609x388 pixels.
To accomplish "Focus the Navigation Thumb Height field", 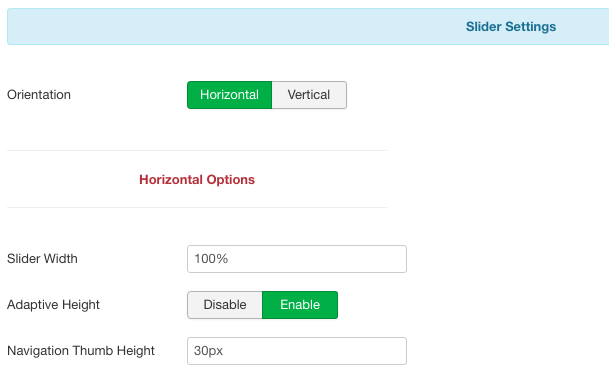I will point(297,351).
